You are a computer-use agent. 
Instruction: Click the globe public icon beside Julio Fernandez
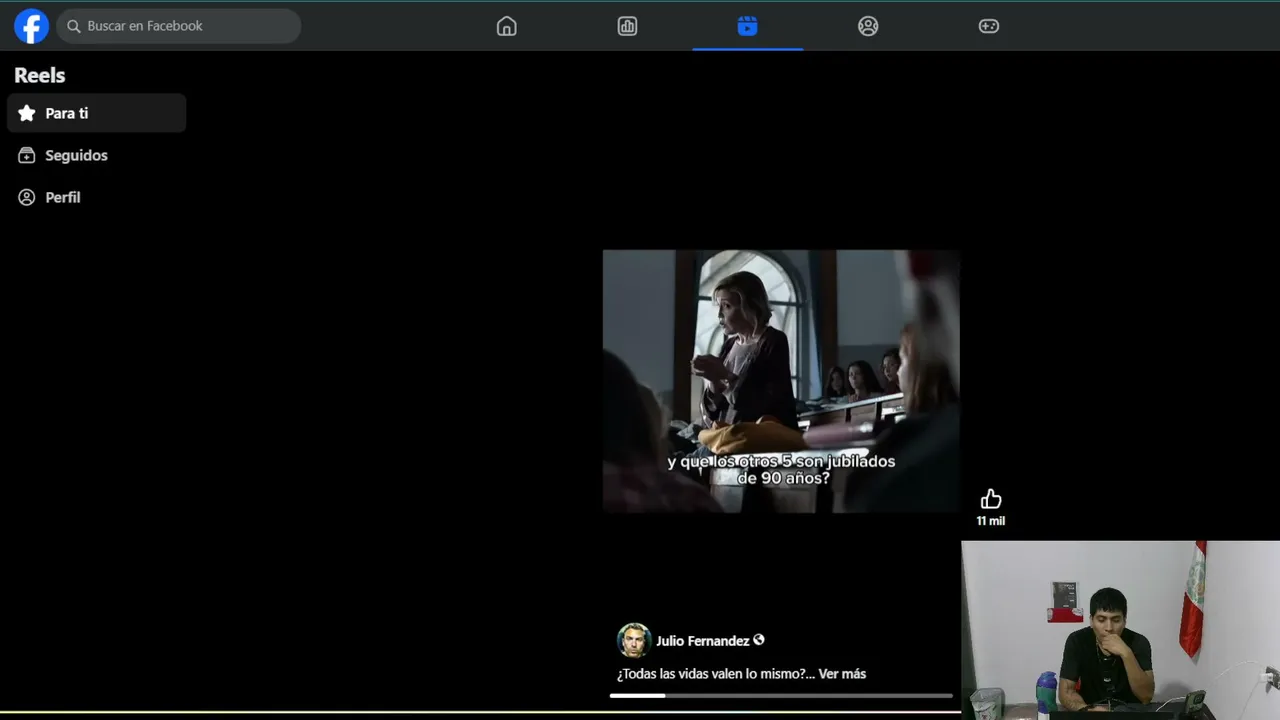point(759,640)
